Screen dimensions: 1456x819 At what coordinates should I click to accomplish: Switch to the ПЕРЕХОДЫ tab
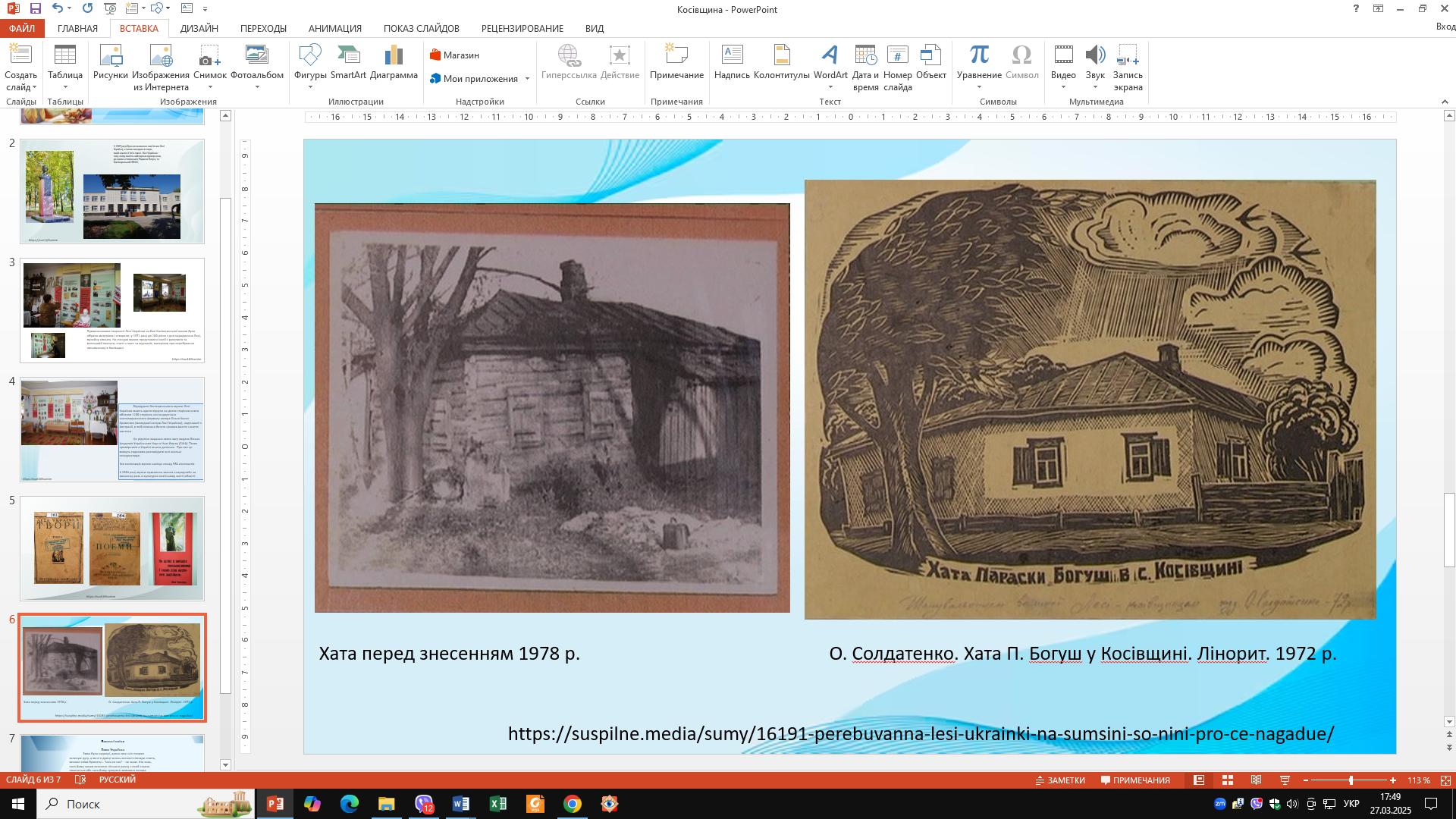263,28
